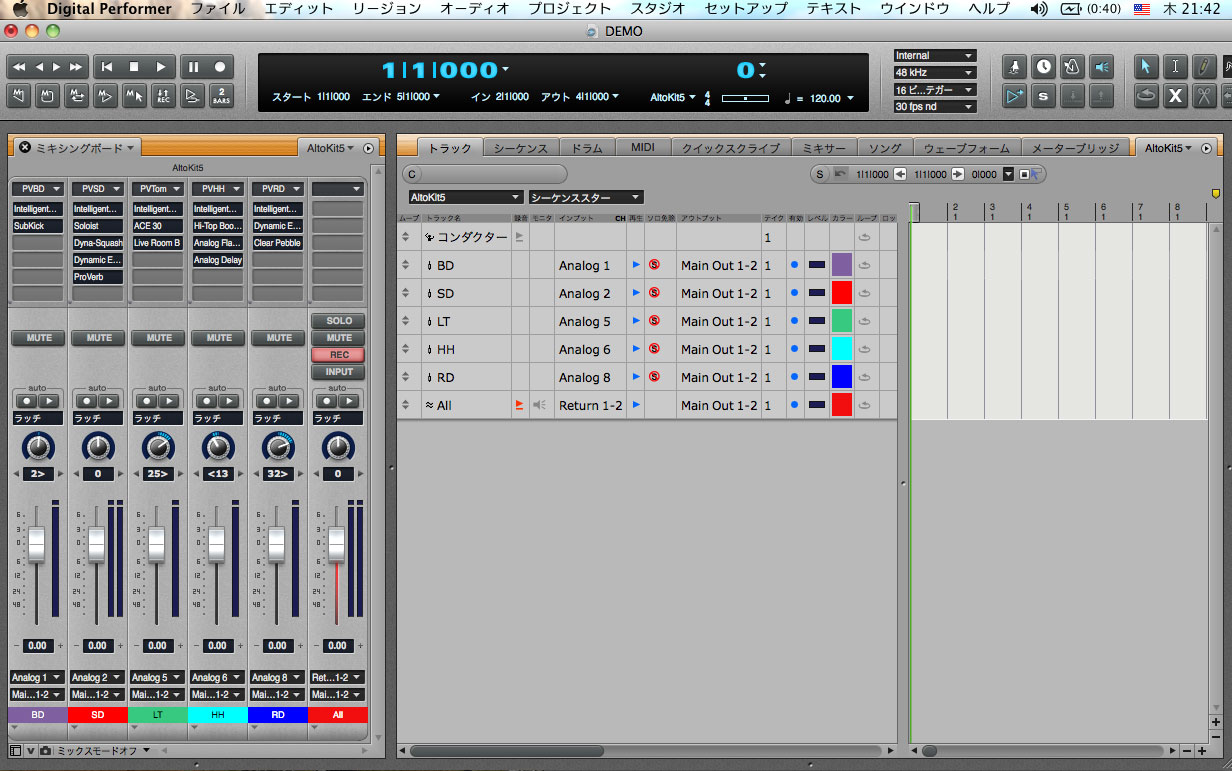This screenshot has width=1232, height=771.
Task: Click the Live Room B insert on LT channel
Action: (x=159, y=243)
